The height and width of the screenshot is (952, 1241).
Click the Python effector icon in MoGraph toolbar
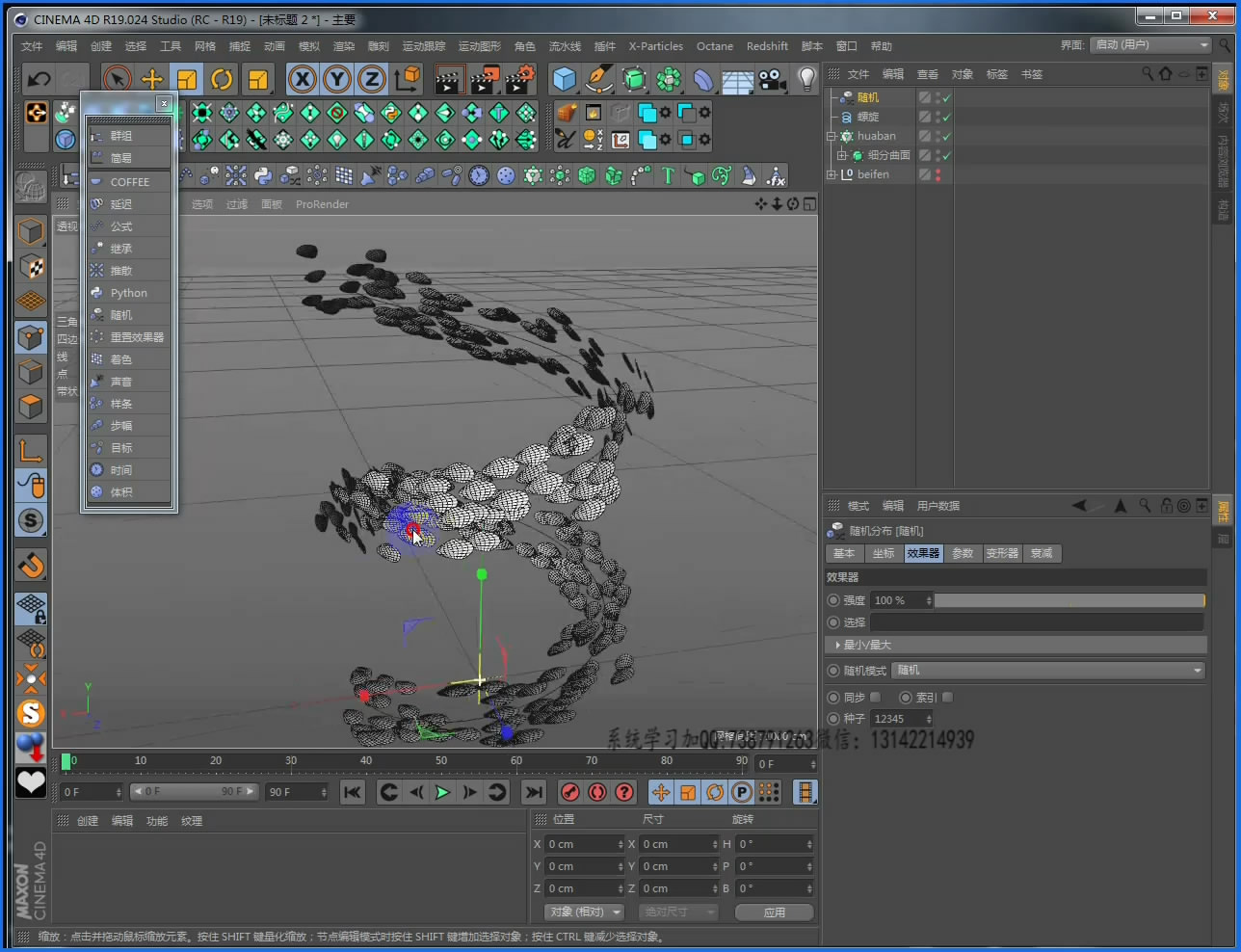263,175
